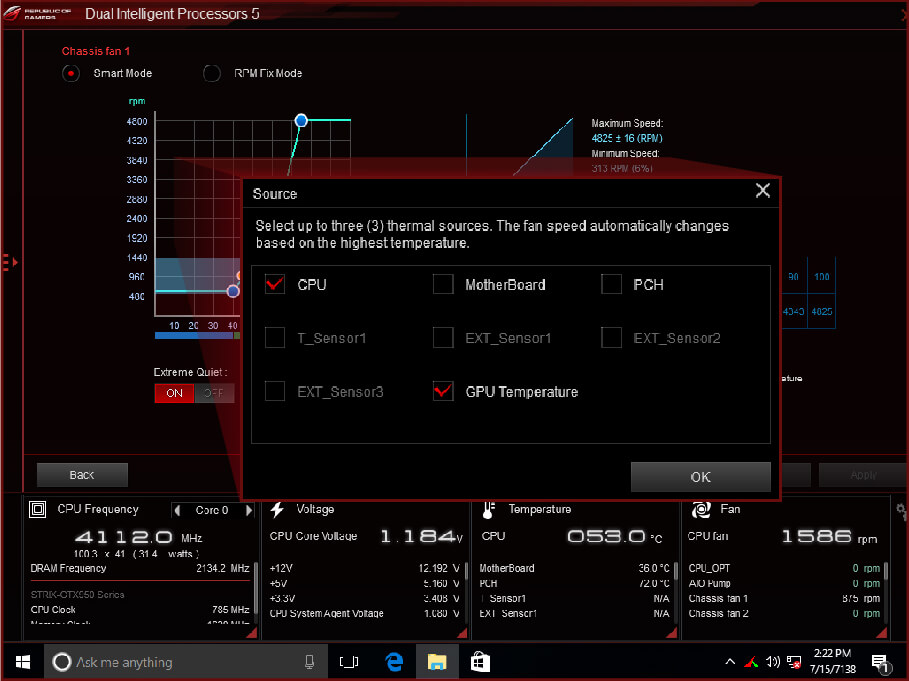The image size is (909, 681).
Task: Expand the left side panel arrow
Action: pyautogui.click(x=10, y=263)
